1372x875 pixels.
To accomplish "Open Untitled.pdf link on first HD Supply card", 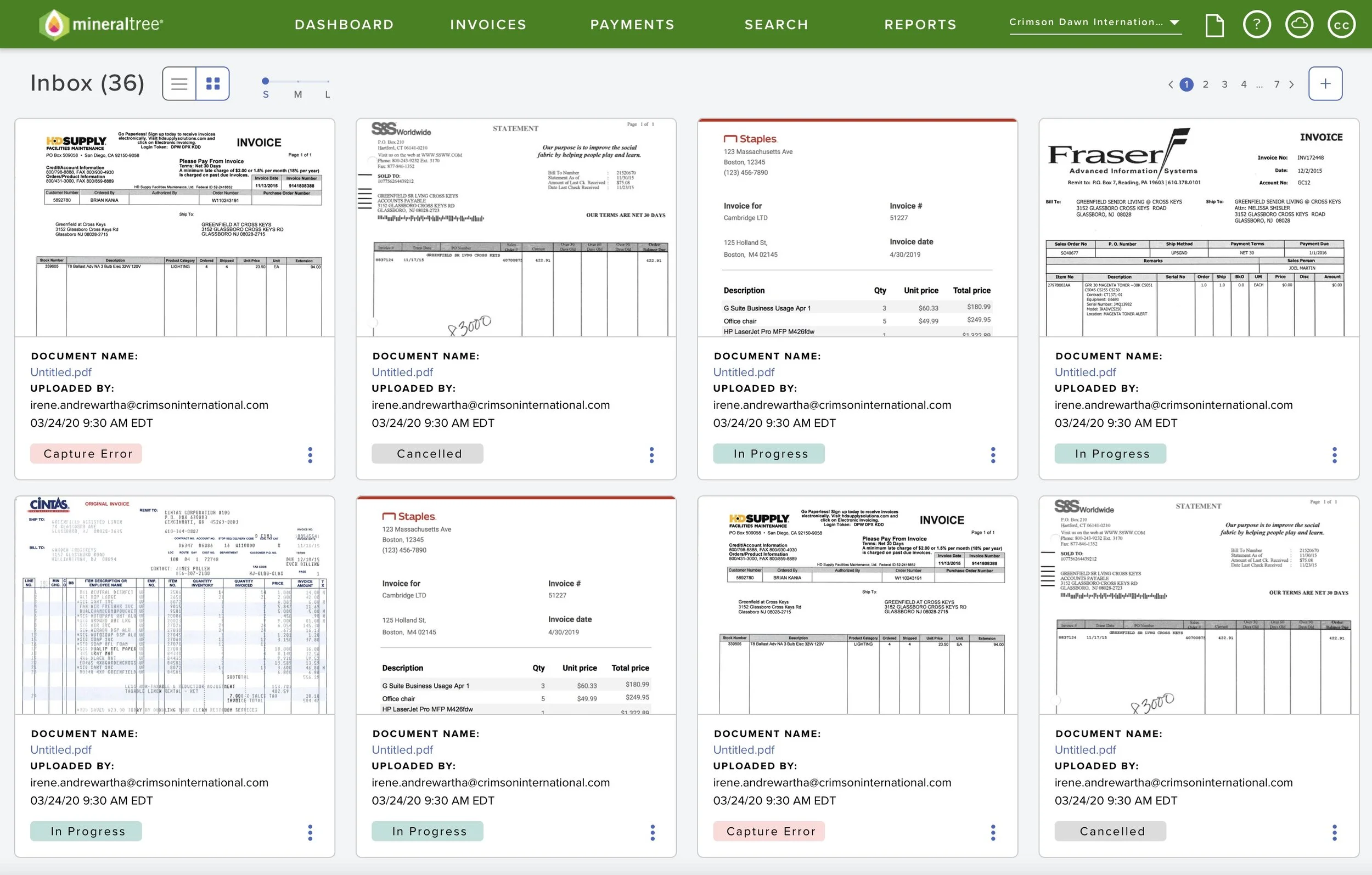I will coord(61,372).
